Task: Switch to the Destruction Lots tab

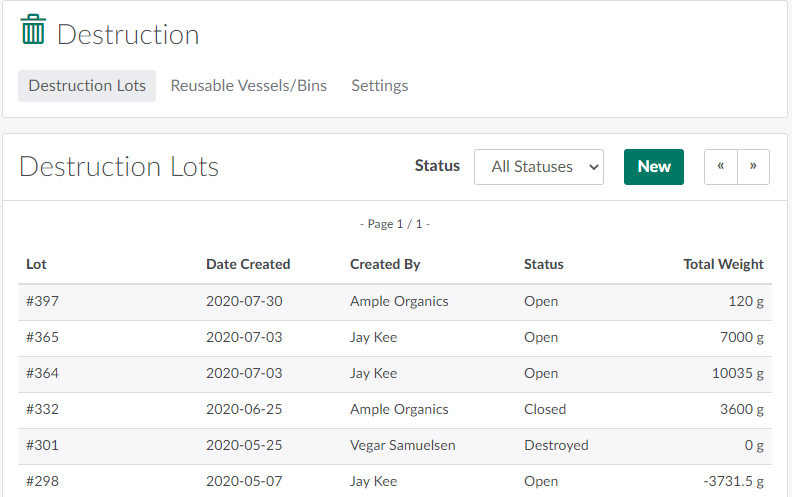Action: click(87, 86)
